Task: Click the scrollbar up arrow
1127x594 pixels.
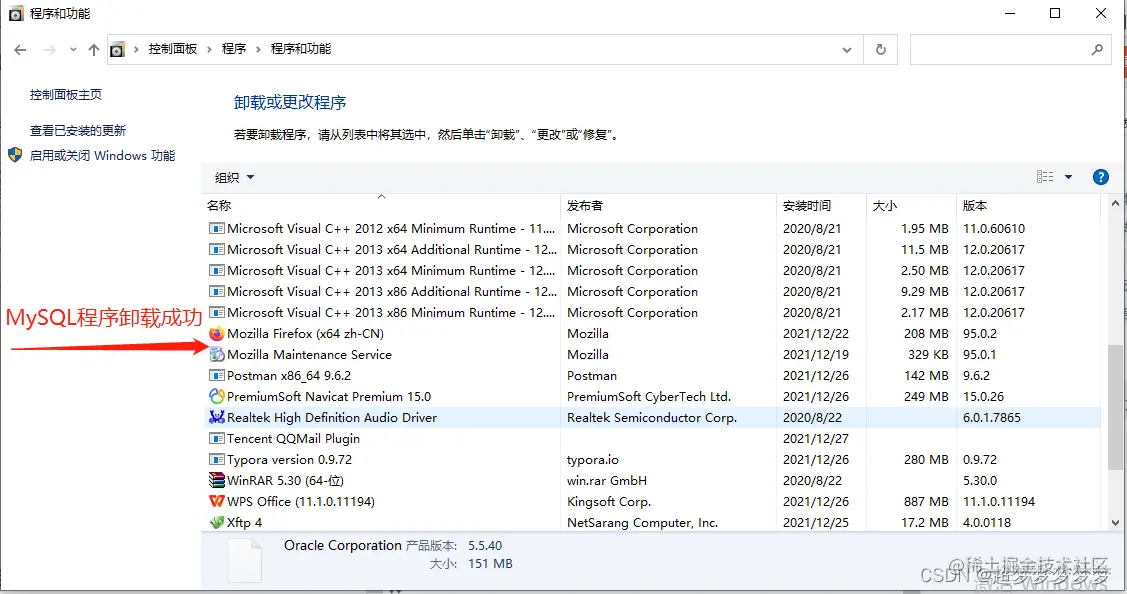Action: 1115,204
